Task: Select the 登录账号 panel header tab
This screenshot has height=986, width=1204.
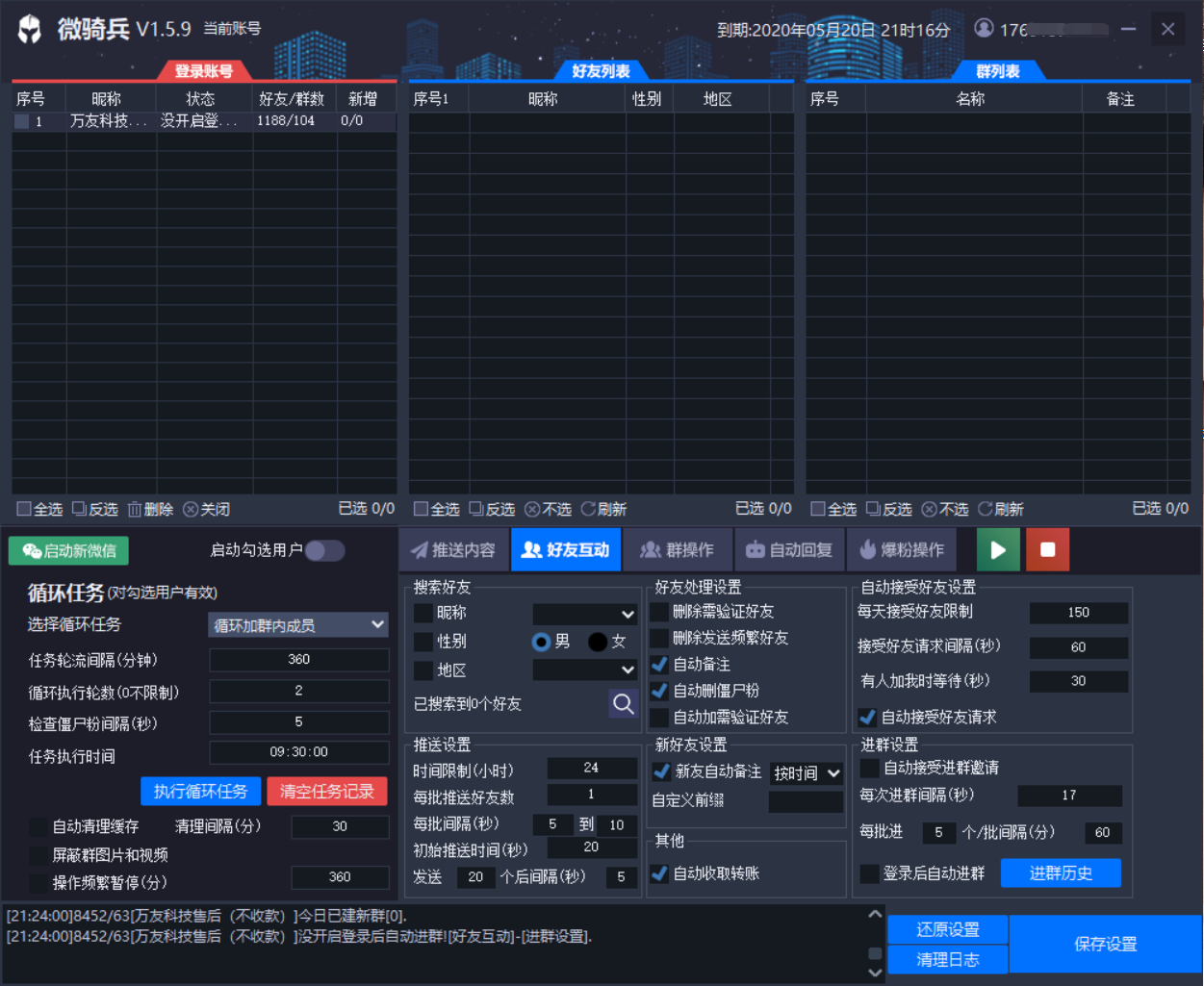Action: (204, 71)
